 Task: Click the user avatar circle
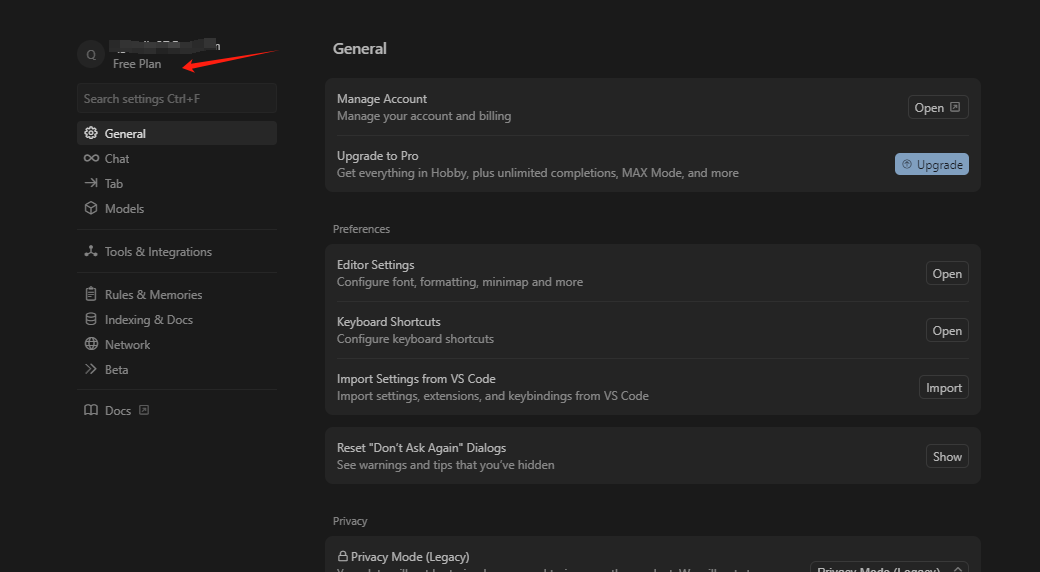[x=91, y=55]
